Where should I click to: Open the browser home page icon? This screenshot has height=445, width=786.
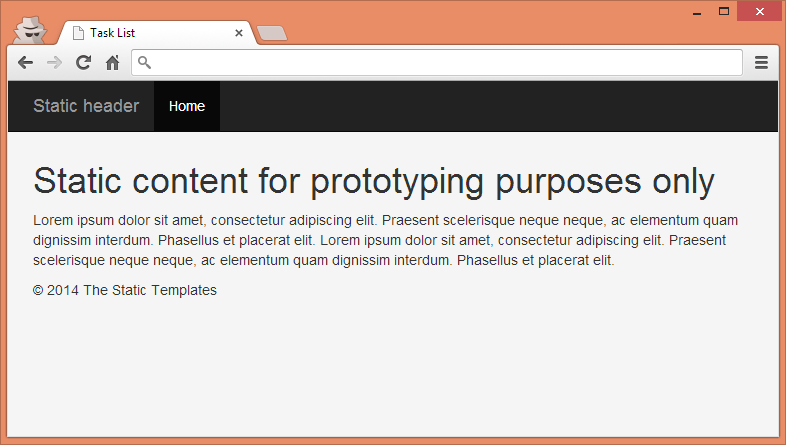tap(113, 63)
